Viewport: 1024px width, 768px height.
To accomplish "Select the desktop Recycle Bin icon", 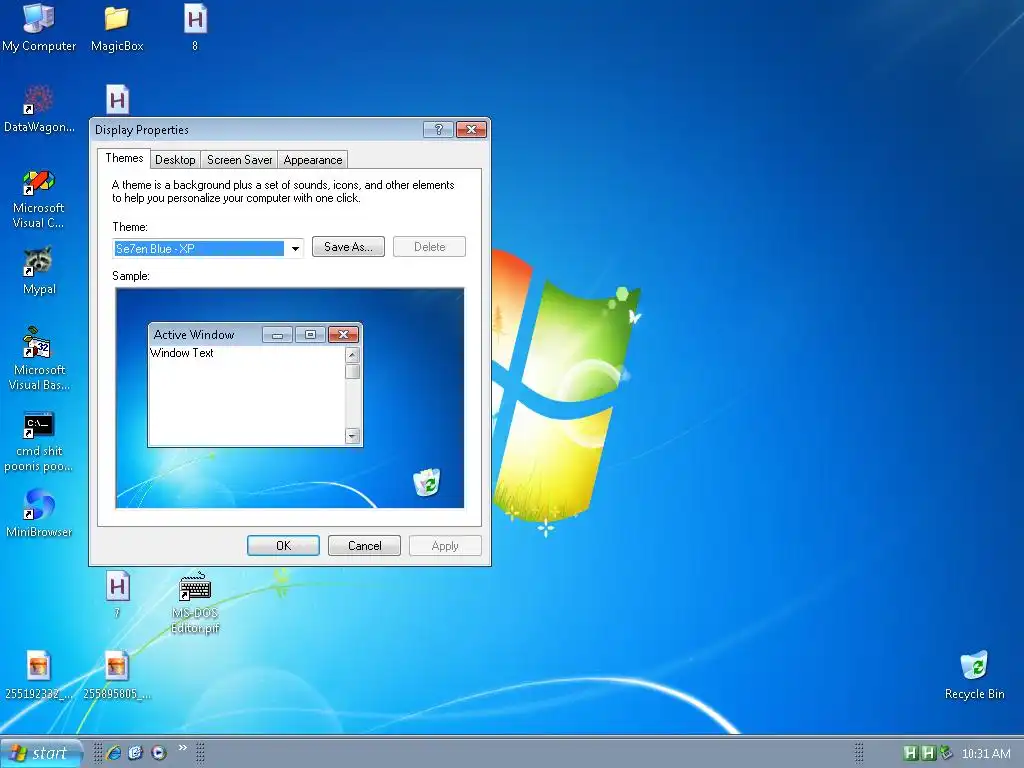I will coord(974,675).
